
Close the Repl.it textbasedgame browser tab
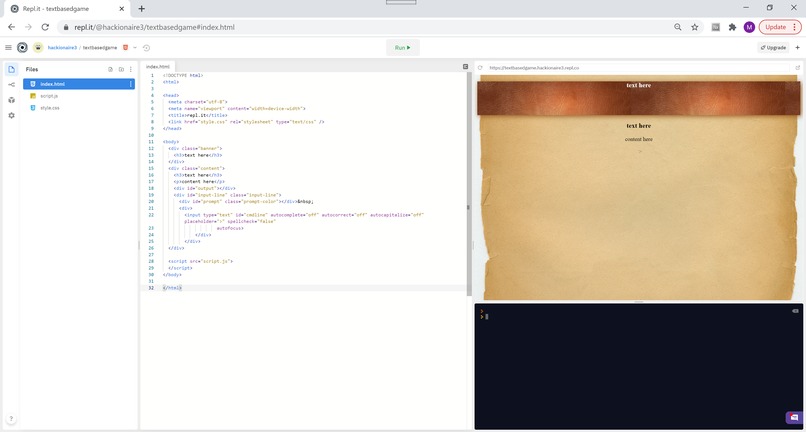[121, 9]
